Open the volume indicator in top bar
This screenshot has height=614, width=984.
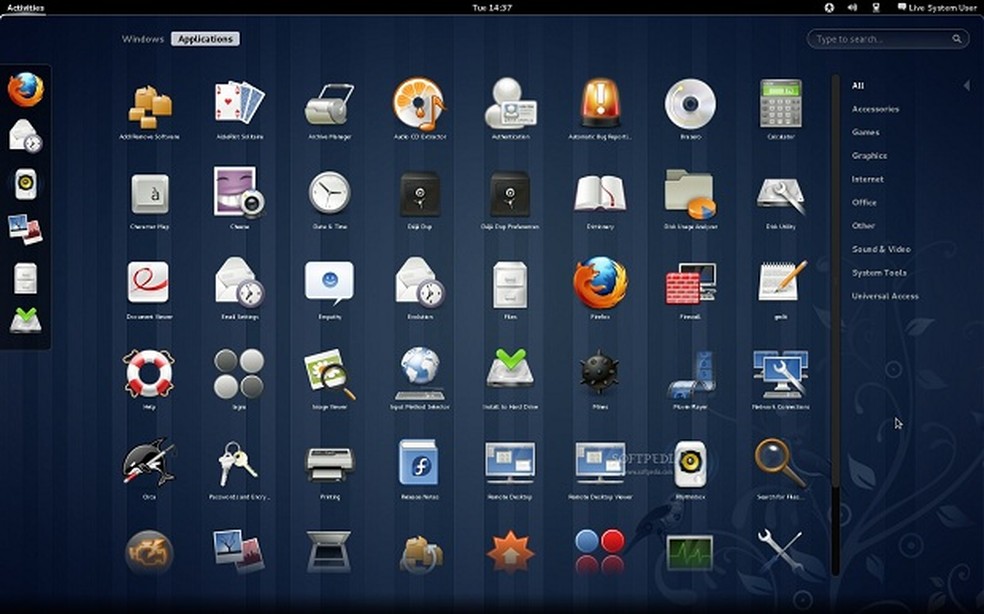pos(852,7)
